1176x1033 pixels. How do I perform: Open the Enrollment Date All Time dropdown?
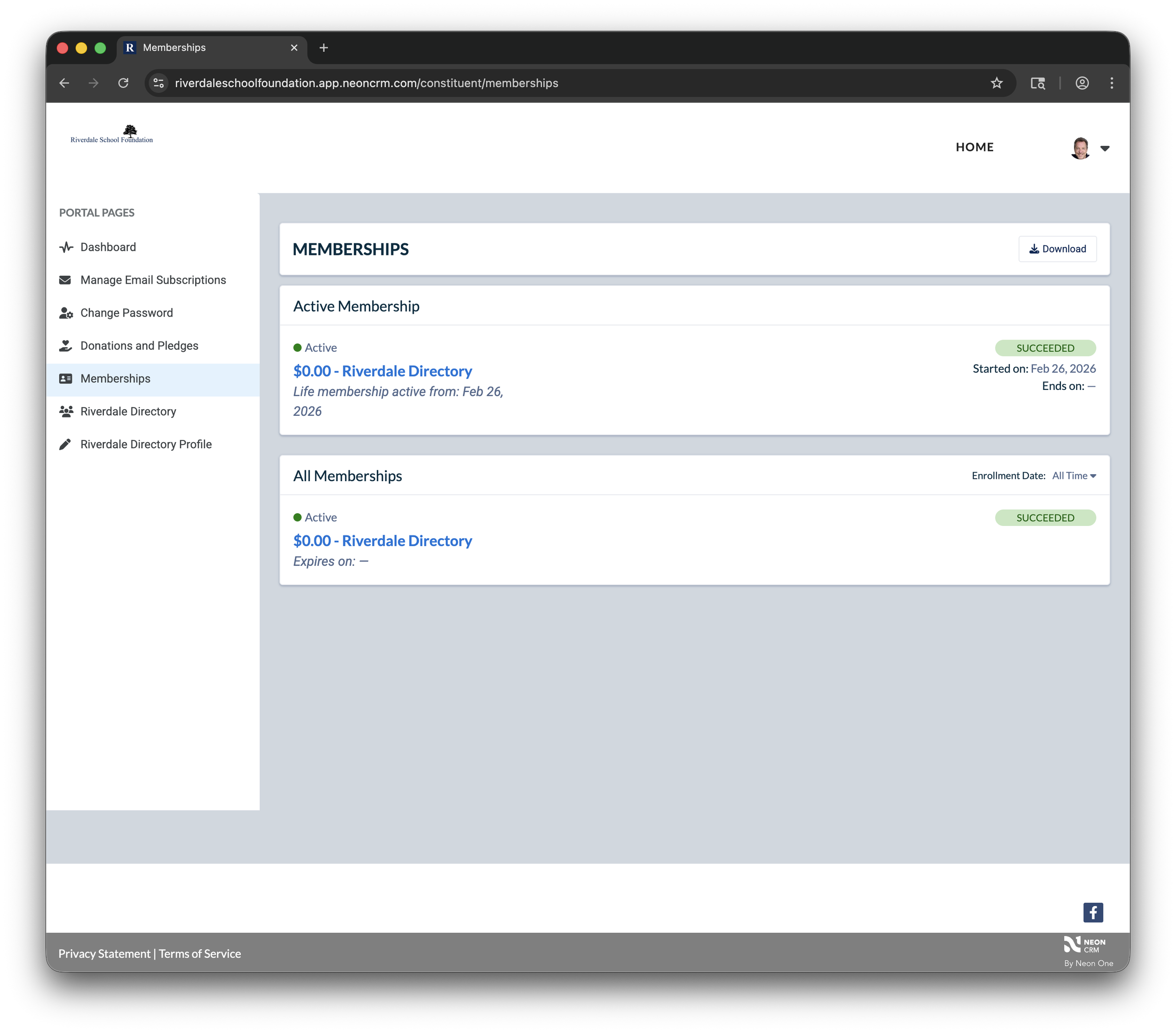point(1073,476)
